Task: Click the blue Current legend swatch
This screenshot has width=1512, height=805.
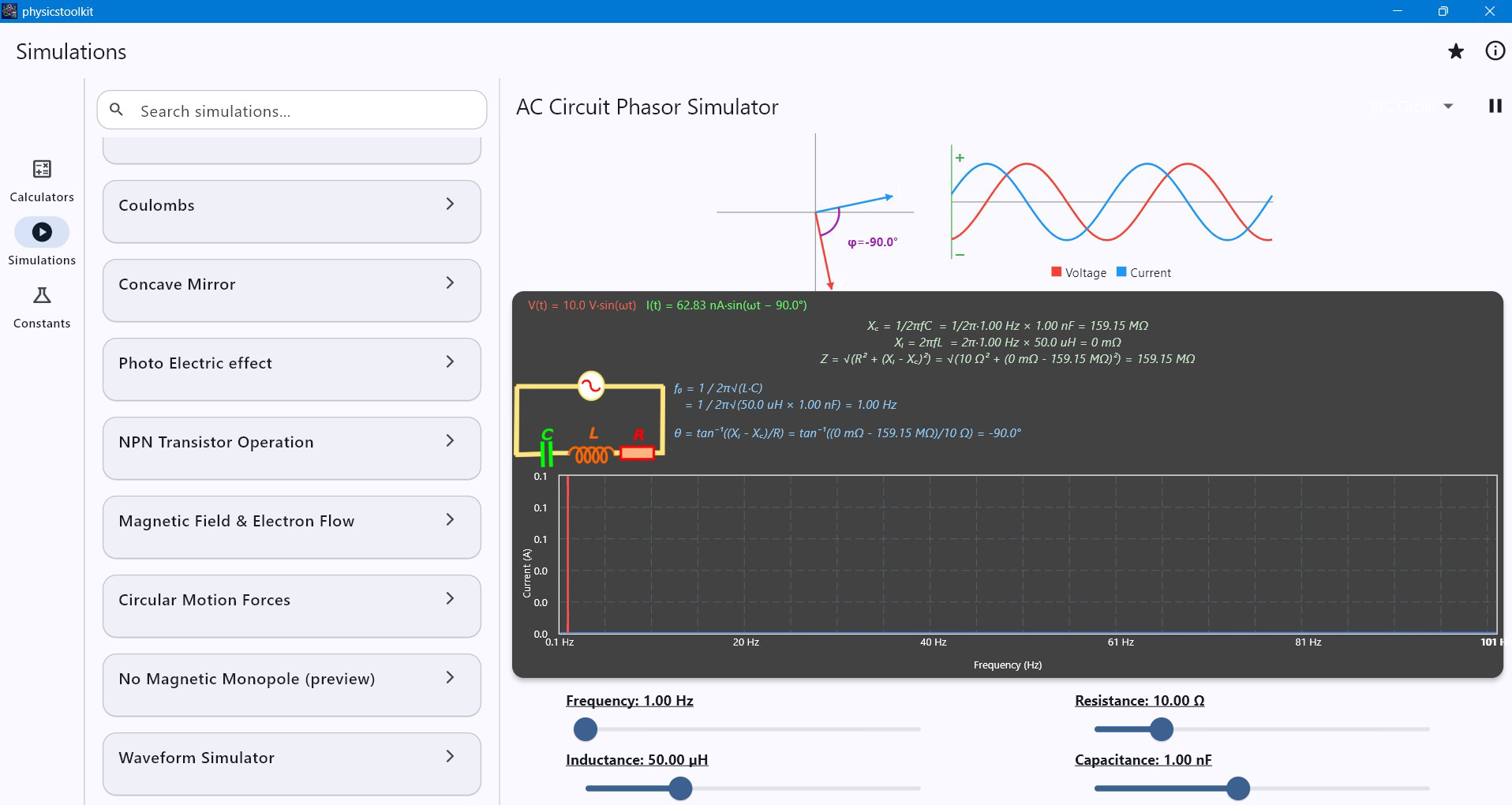Action: 1121,271
